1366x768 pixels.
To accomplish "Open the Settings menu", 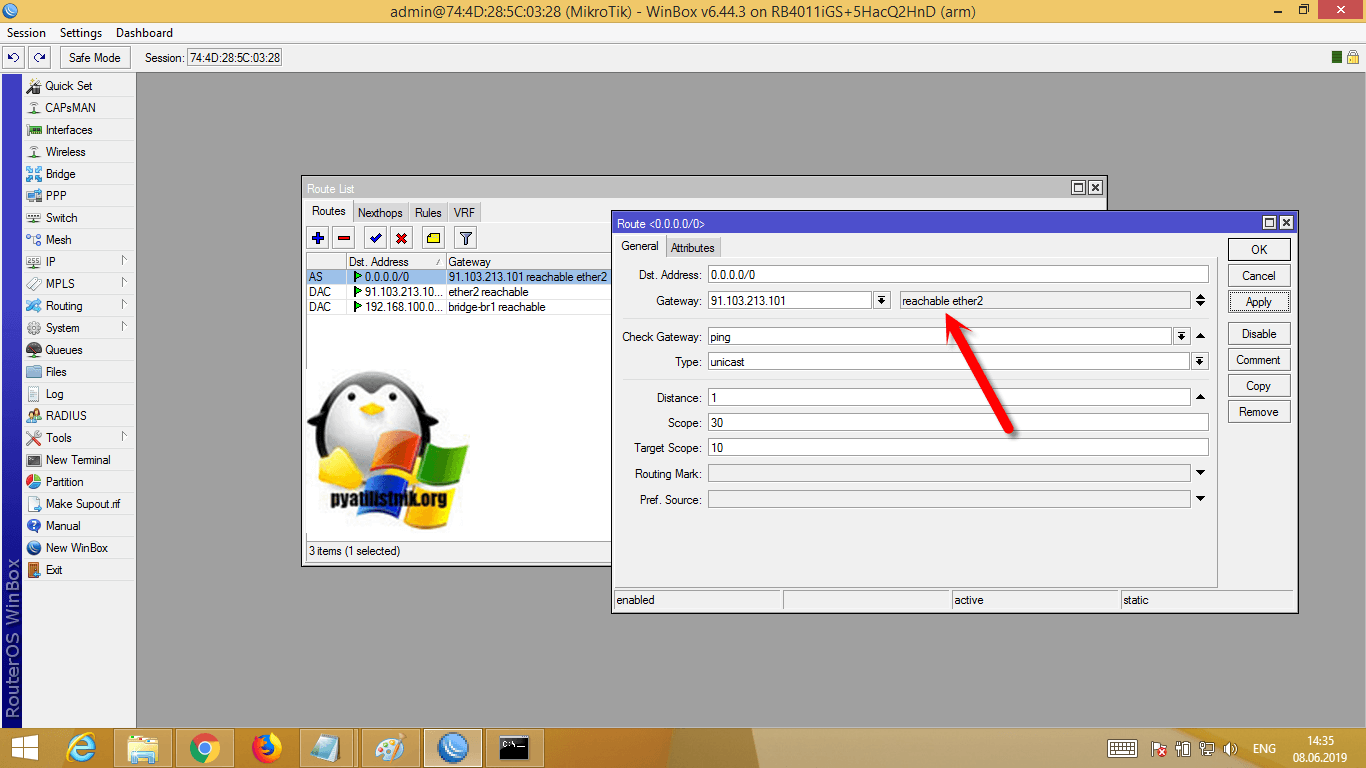I will 81,33.
